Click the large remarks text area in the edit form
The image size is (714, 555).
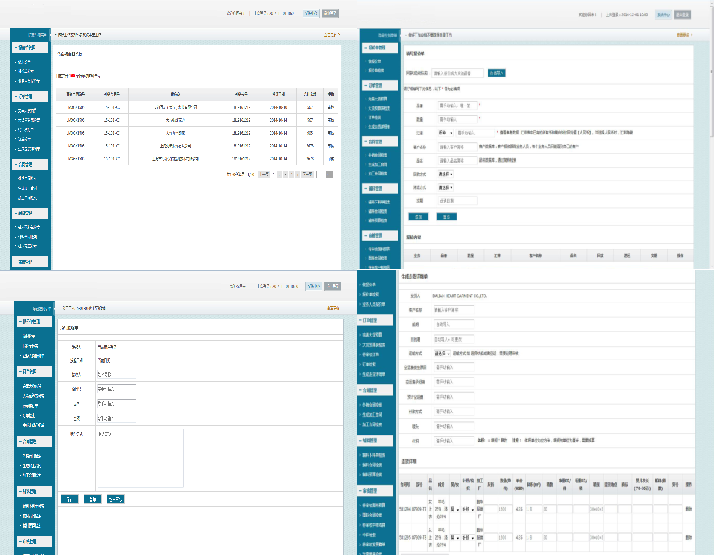click(139, 458)
